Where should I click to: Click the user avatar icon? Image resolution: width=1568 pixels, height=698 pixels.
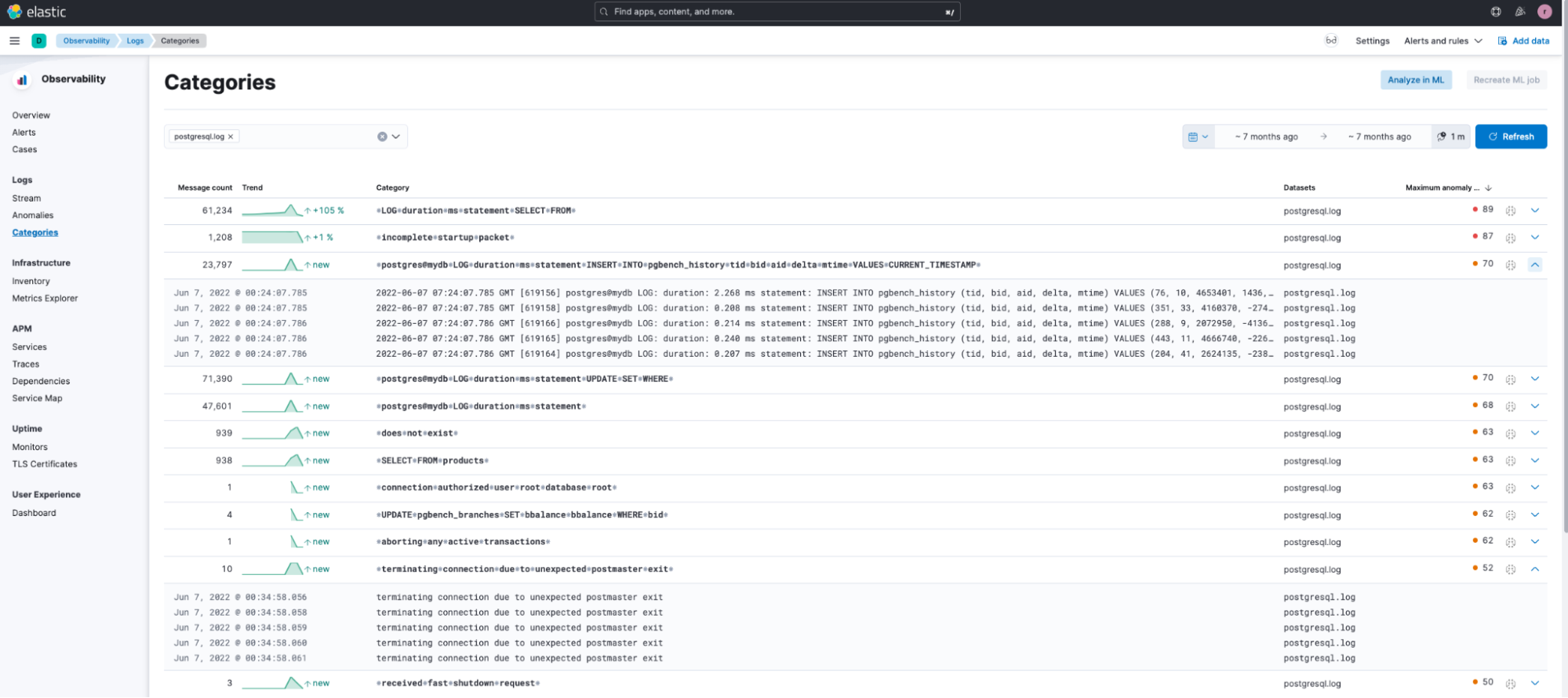[1544, 12]
